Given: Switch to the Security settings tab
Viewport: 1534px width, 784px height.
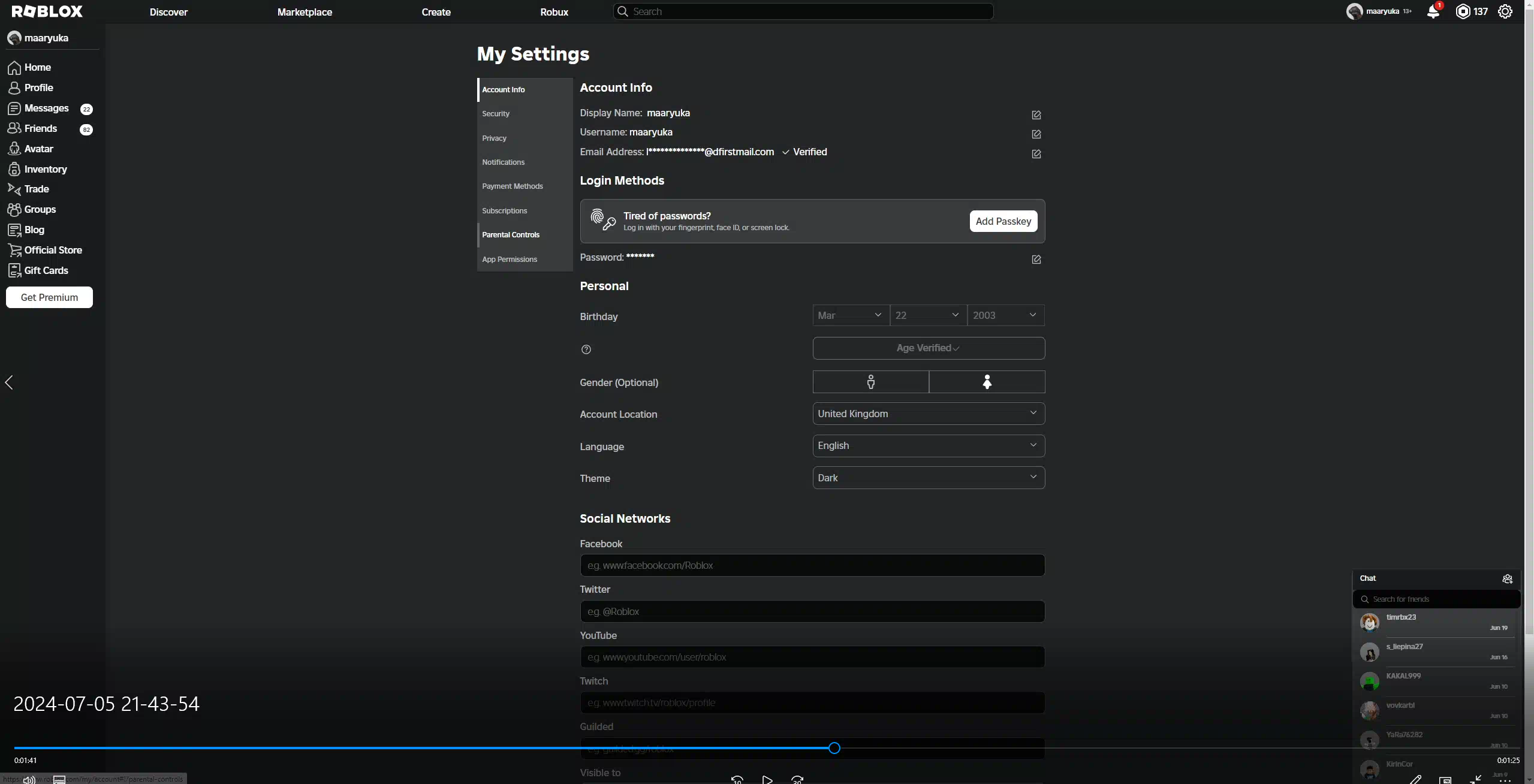Looking at the screenshot, I should pyautogui.click(x=525, y=114).
